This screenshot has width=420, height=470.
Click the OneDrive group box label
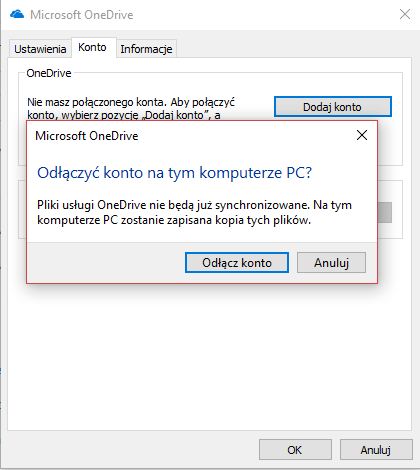[x=49, y=73]
